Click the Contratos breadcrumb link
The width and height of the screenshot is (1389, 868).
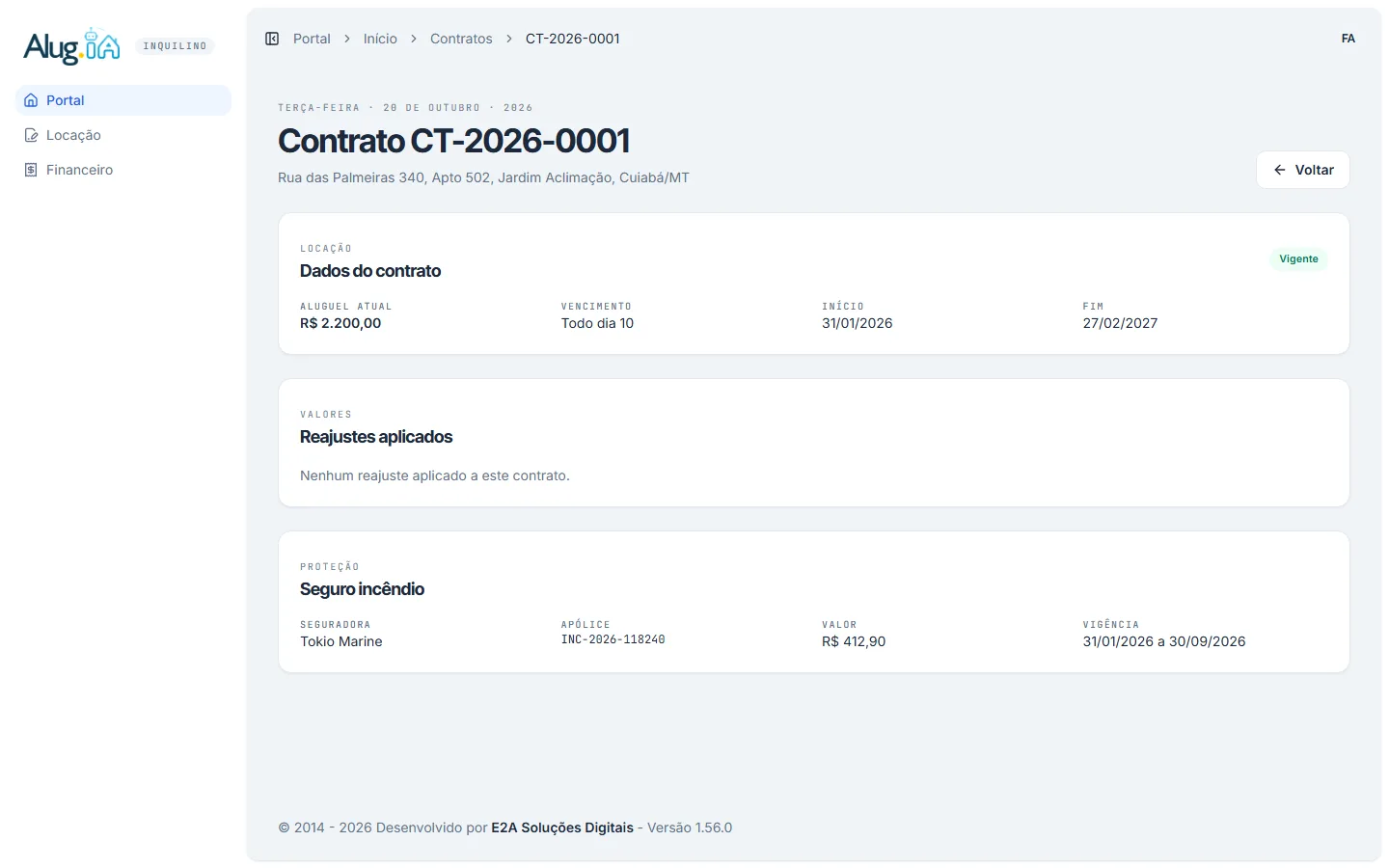click(x=461, y=39)
